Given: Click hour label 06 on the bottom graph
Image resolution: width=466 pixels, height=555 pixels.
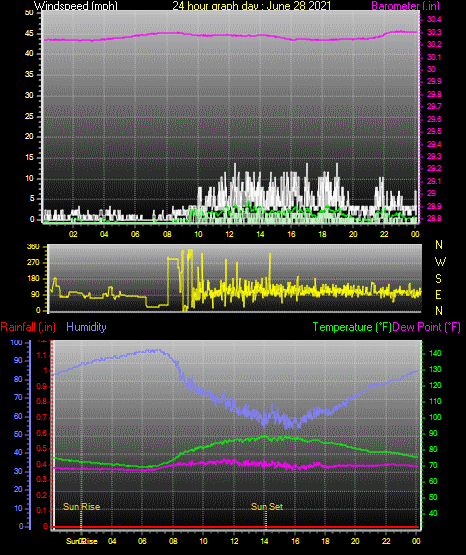Looking at the screenshot, I should pos(142,541).
